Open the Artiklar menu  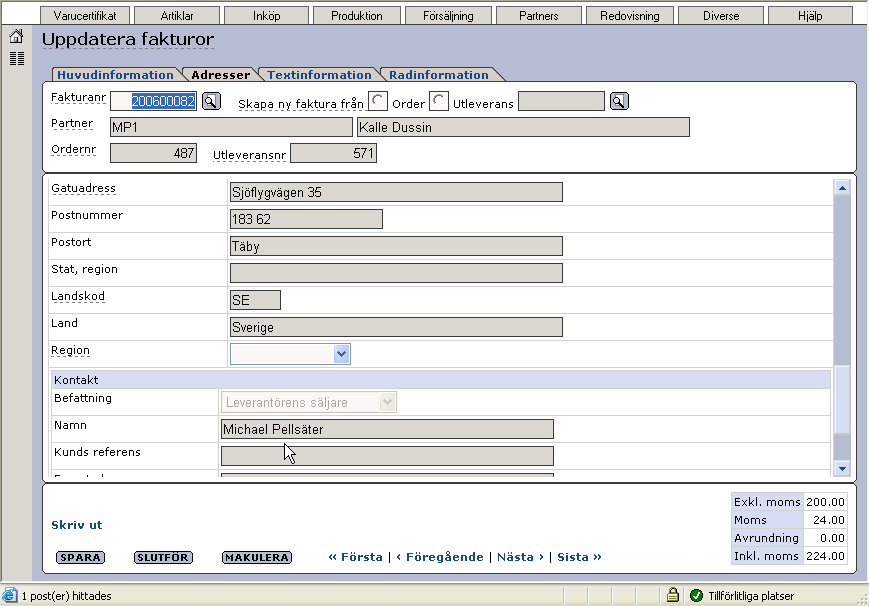177,16
